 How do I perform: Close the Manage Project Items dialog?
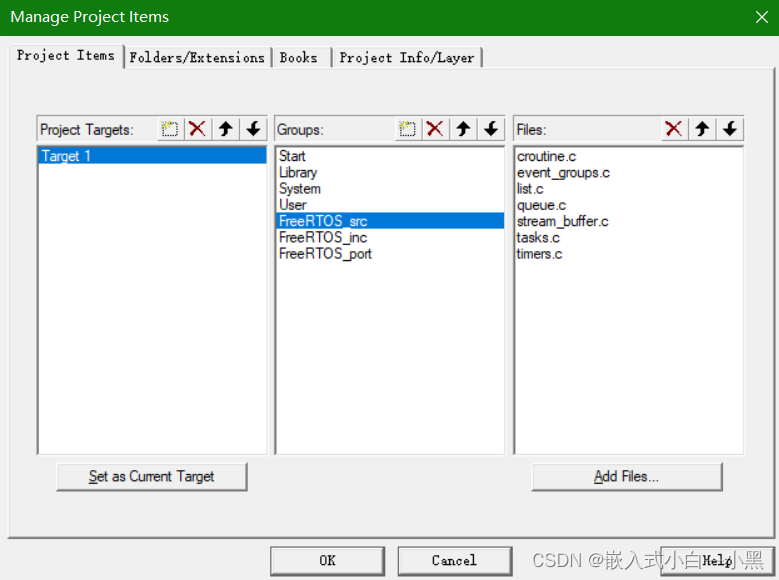[762, 17]
